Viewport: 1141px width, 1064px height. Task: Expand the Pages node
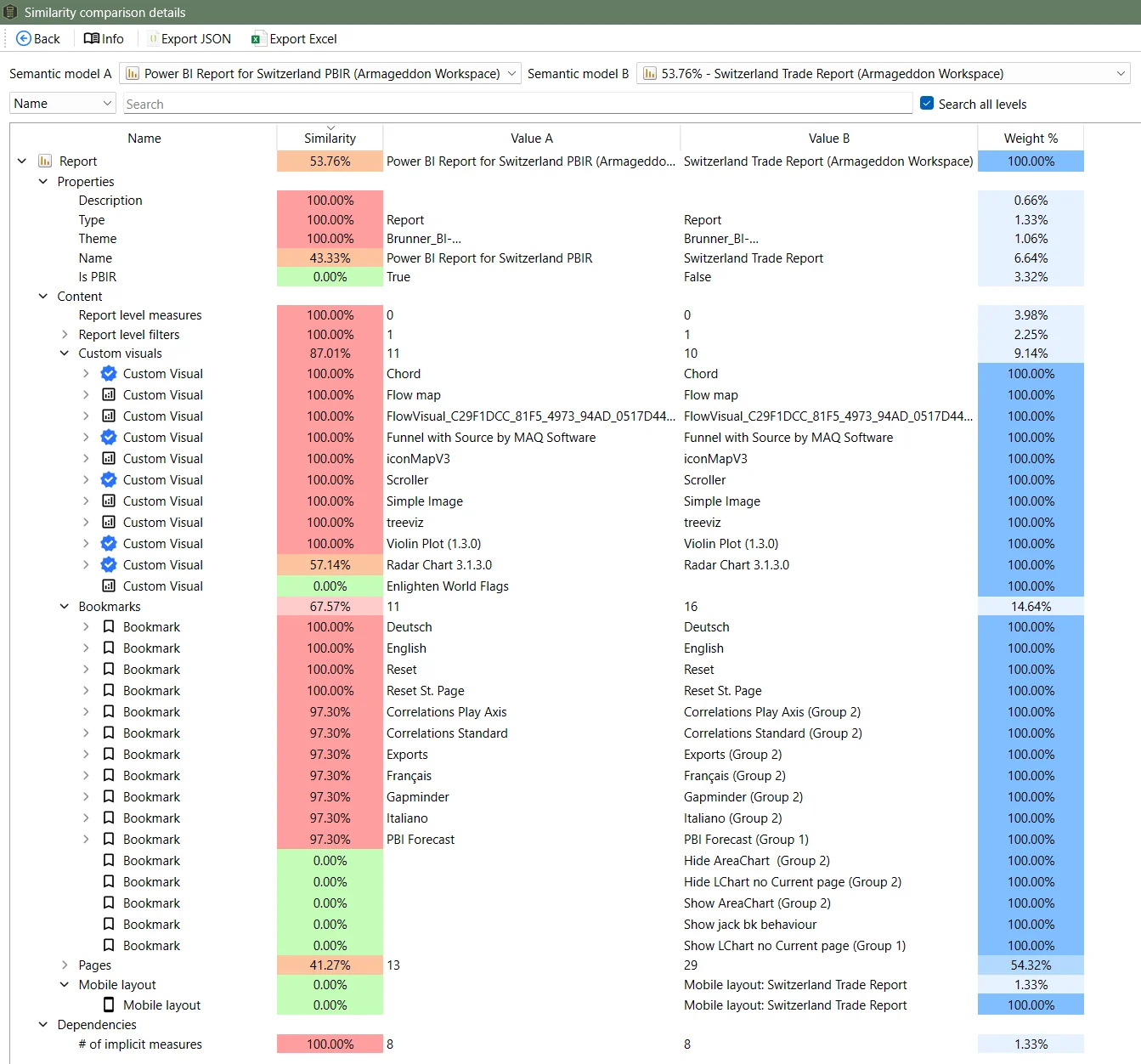point(65,965)
